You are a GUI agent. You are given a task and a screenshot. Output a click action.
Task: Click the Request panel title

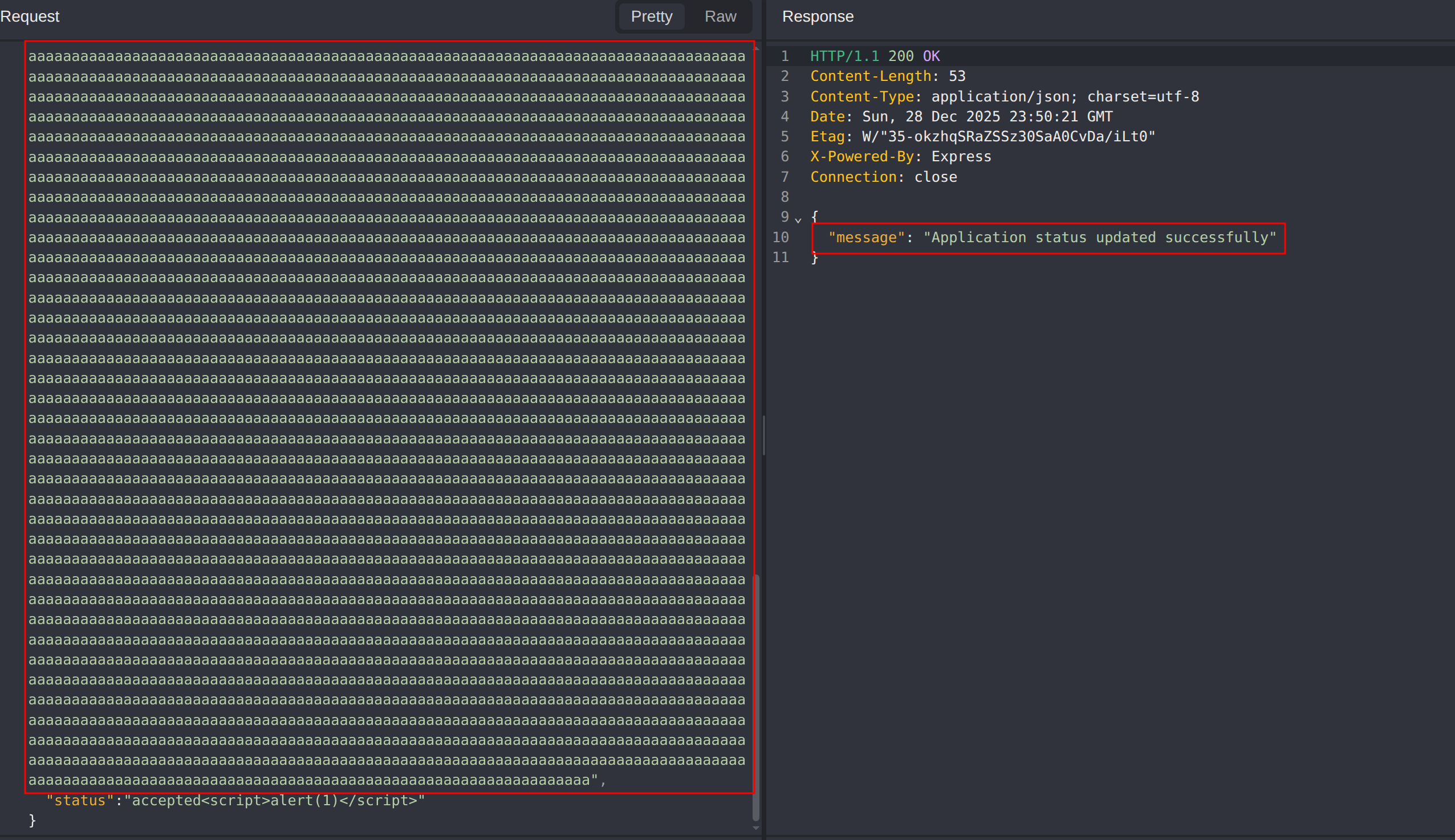tap(30, 16)
